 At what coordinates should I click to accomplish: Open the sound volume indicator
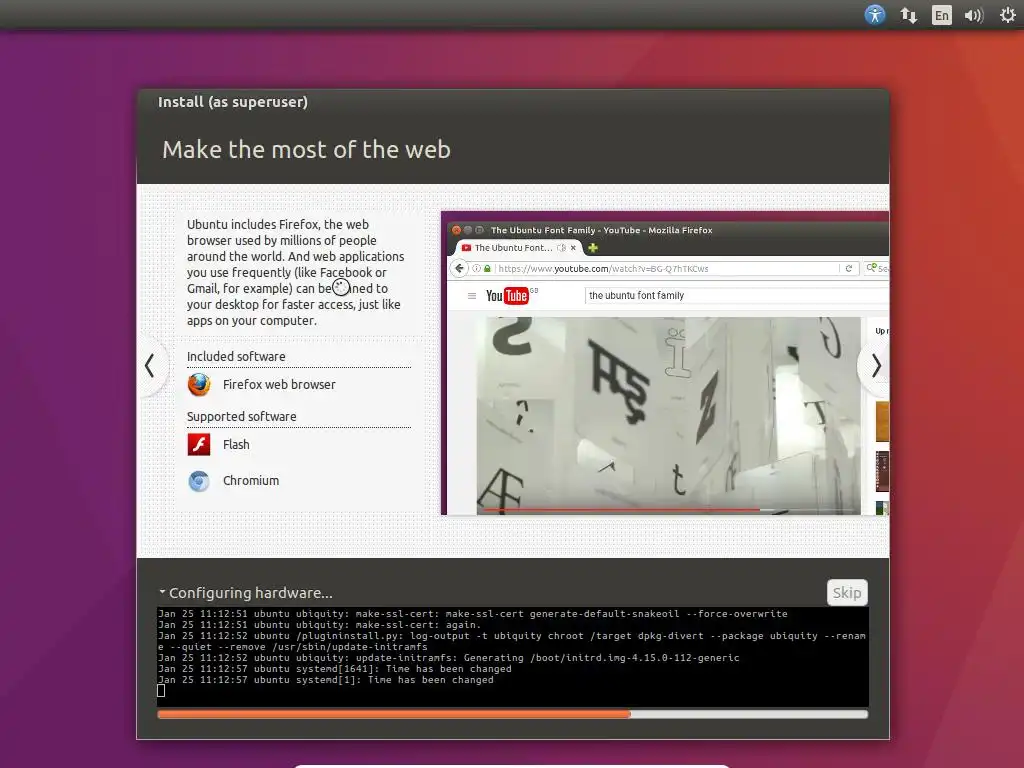(x=973, y=15)
